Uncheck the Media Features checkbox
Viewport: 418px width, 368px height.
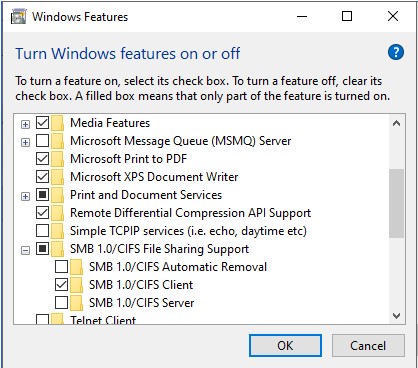[42, 123]
